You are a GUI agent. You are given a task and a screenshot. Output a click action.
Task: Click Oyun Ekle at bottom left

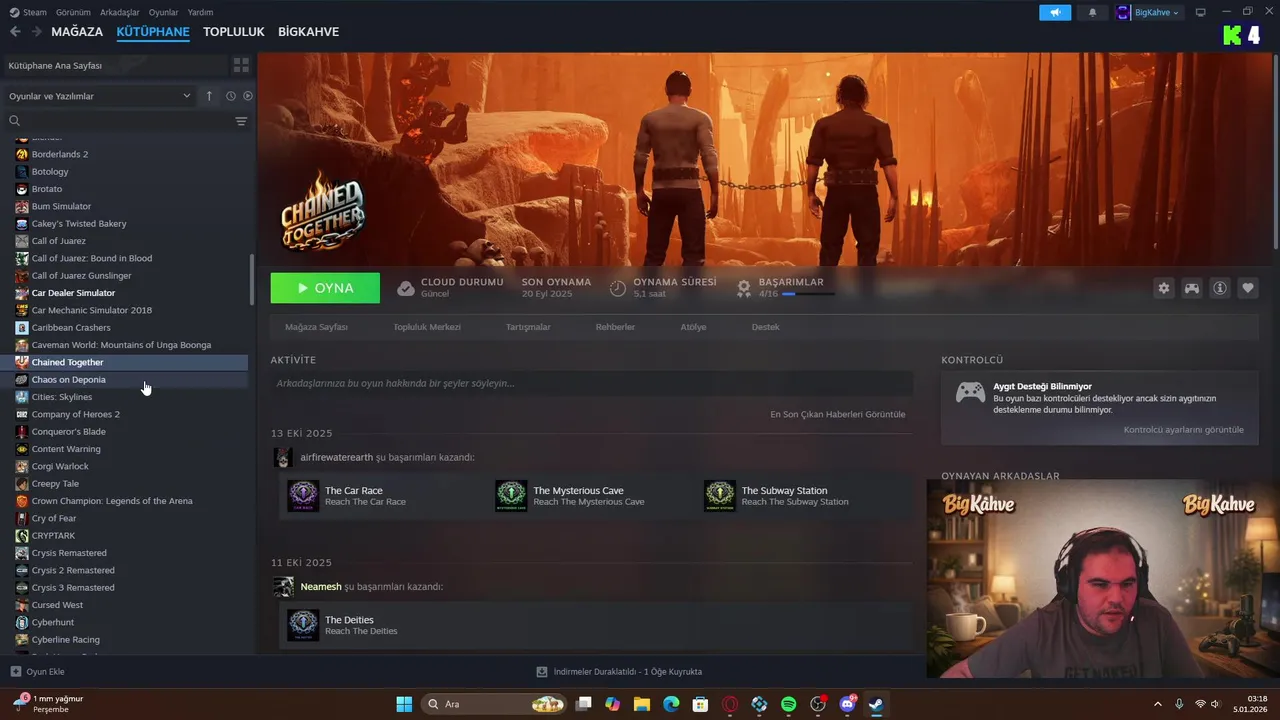click(38, 672)
